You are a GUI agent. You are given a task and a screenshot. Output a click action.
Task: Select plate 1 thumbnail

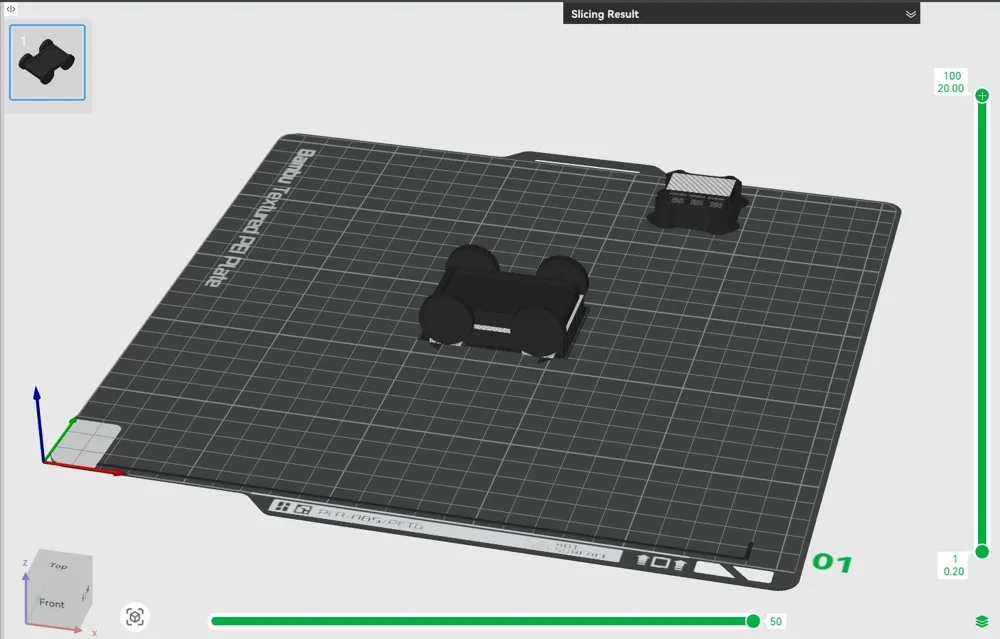click(x=47, y=62)
